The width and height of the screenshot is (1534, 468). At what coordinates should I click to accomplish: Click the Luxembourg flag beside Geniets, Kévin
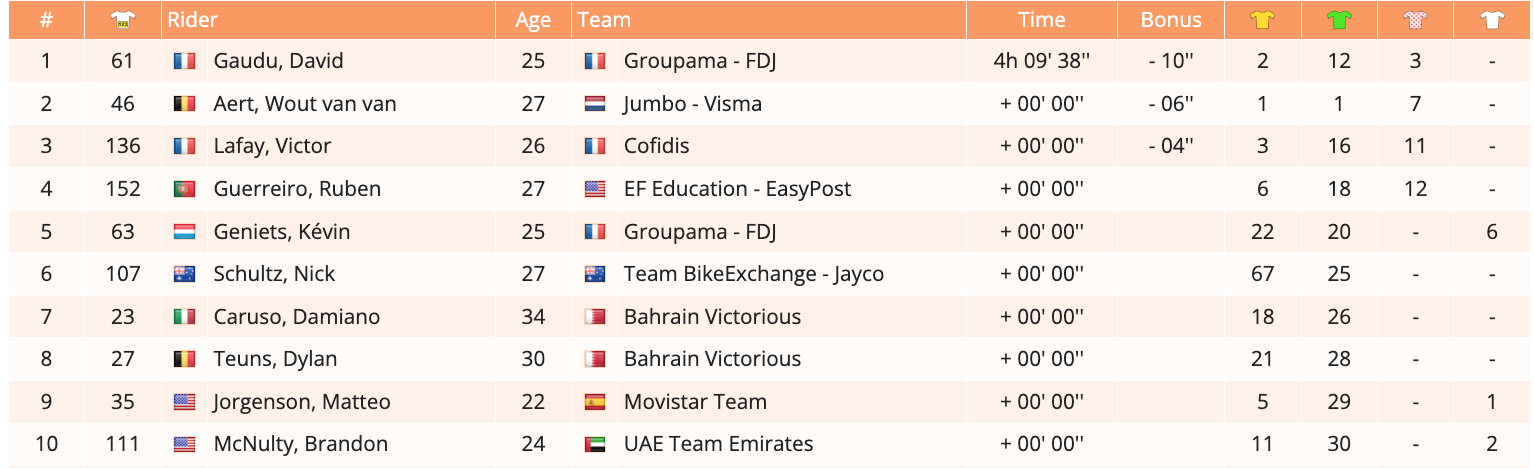184,232
